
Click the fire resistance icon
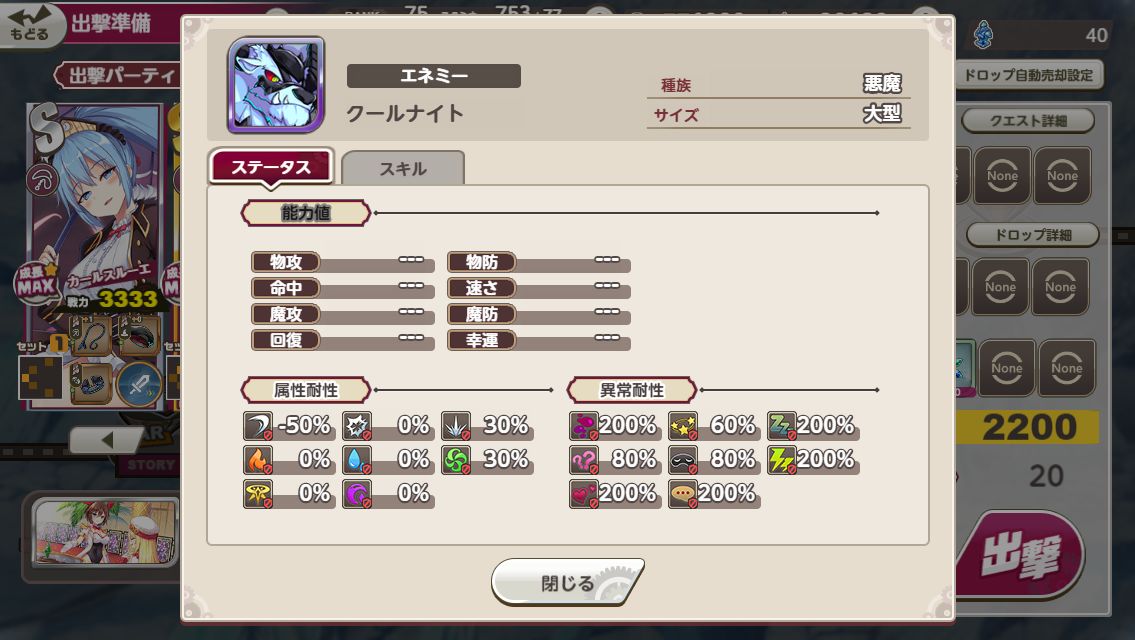tap(258, 460)
